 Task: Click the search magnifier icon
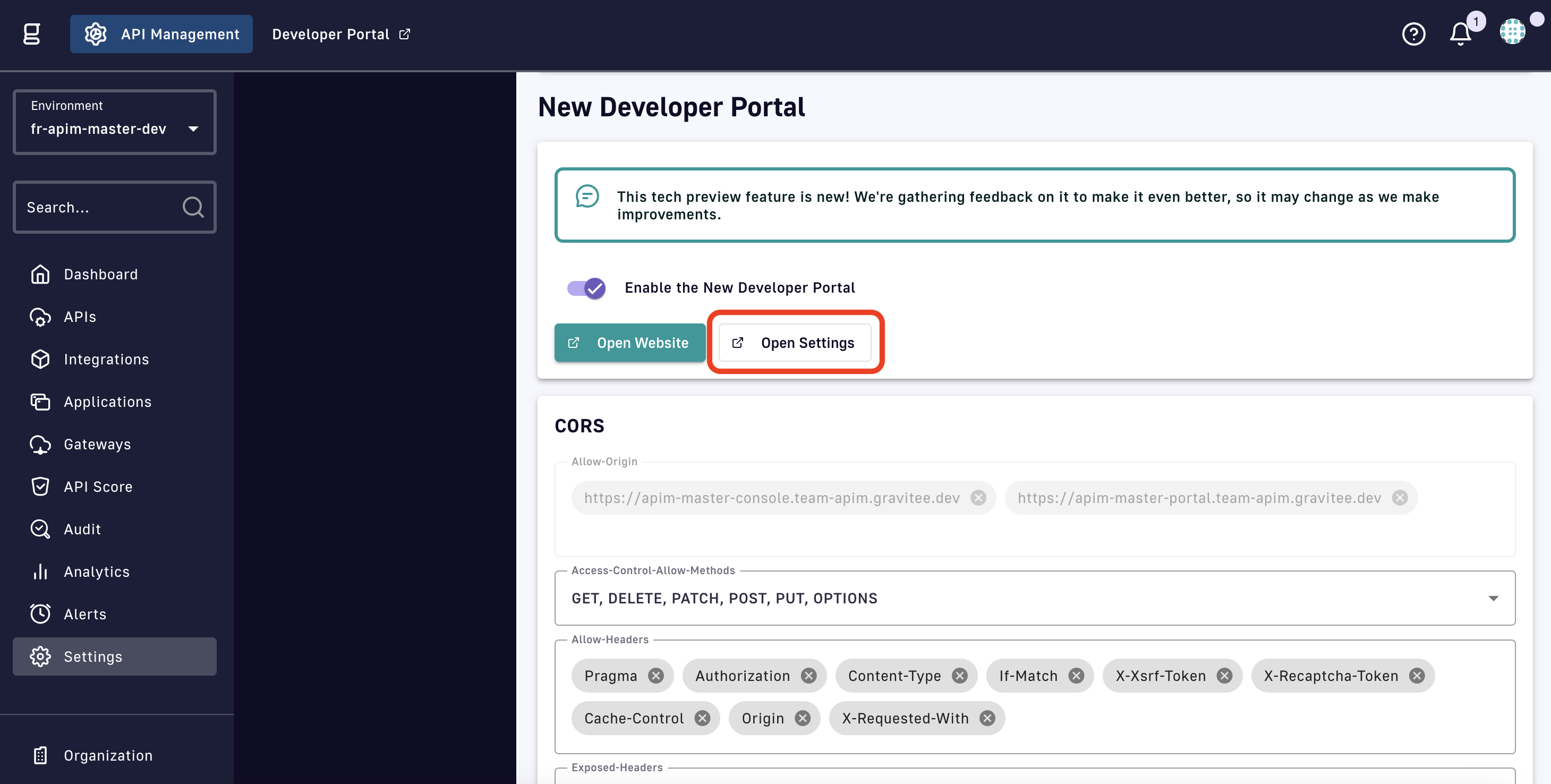coord(193,207)
